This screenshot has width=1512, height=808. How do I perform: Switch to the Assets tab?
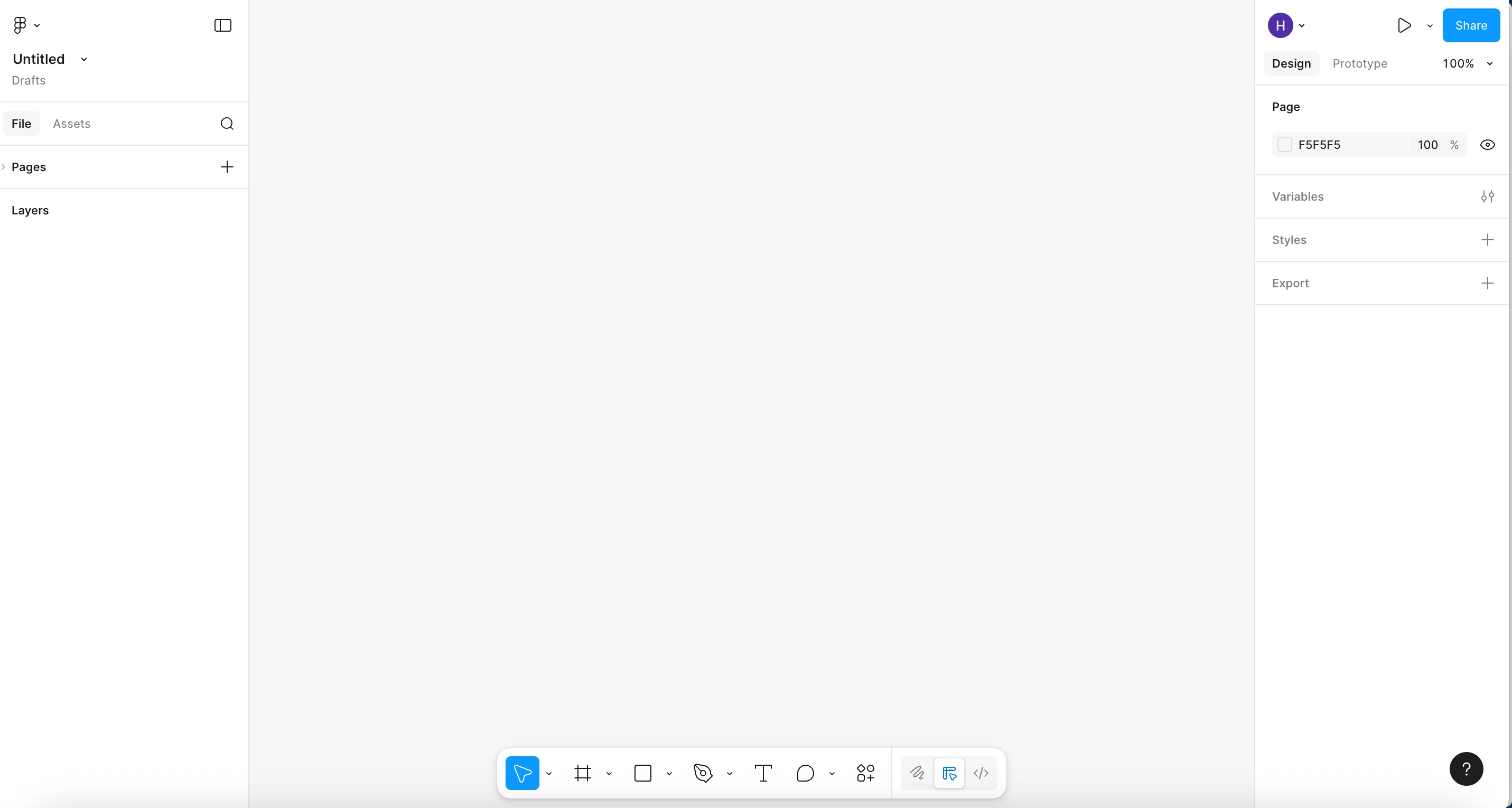72,124
